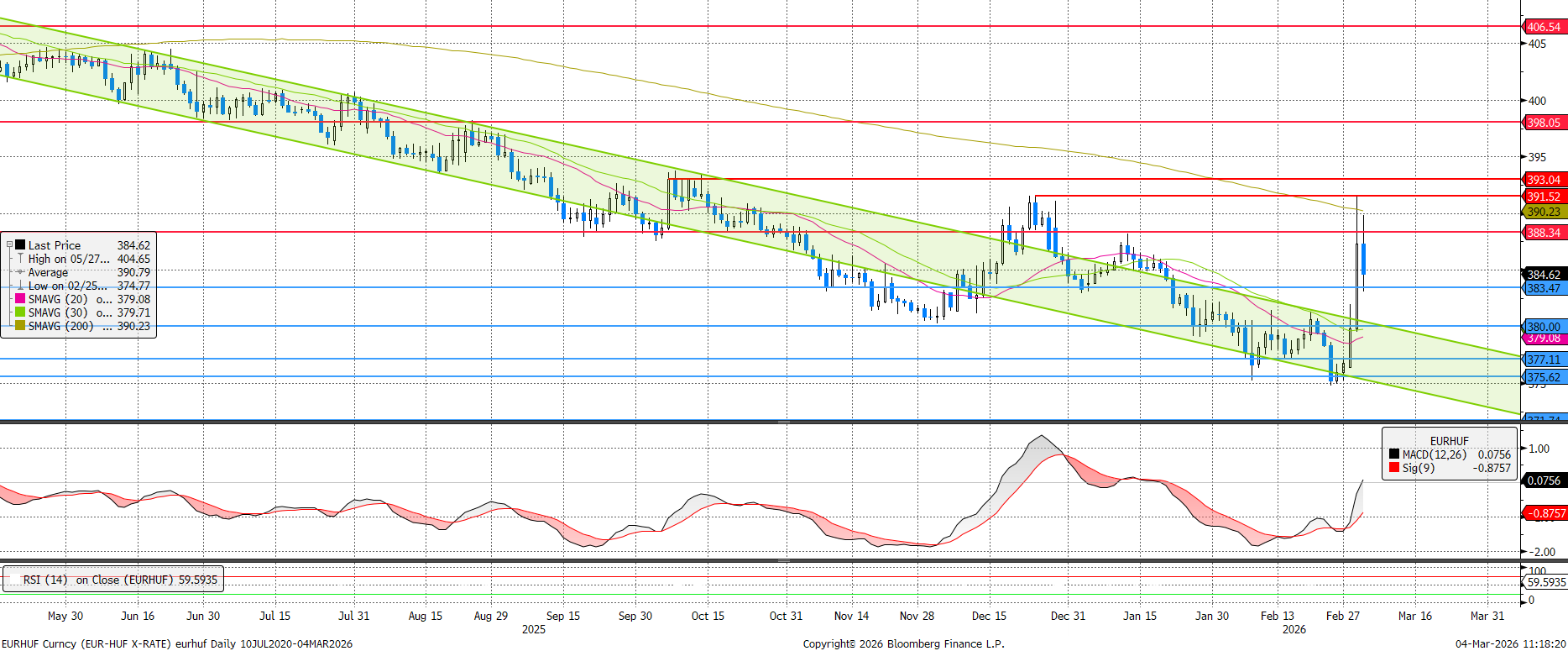Click the green SMAVG (30) legend swatch
The width and height of the screenshot is (1568, 651).
(x=20, y=312)
